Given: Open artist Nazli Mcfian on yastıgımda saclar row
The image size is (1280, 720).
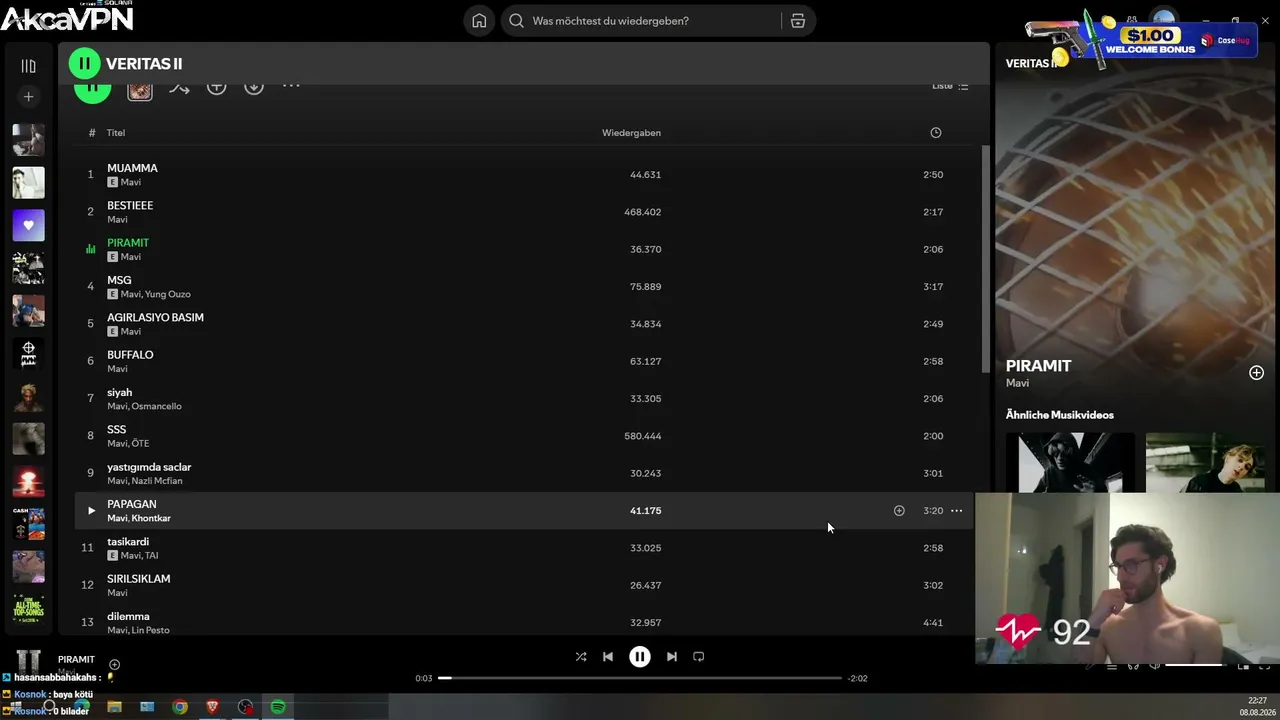Looking at the screenshot, I should 157,481.
